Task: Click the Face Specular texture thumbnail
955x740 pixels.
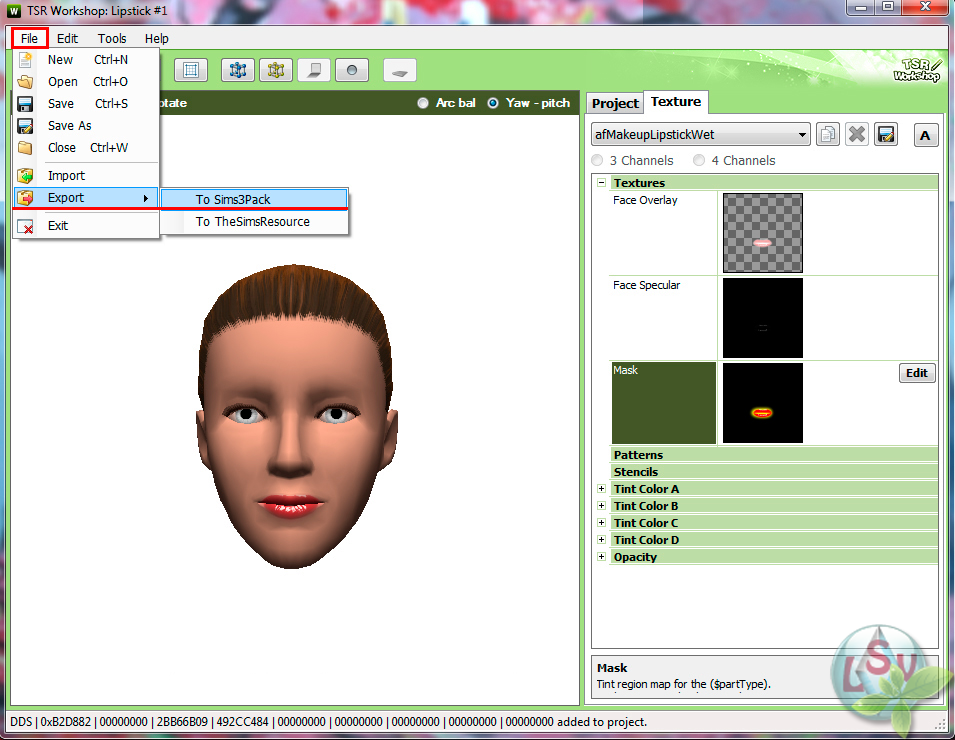Action: [763, 318]
